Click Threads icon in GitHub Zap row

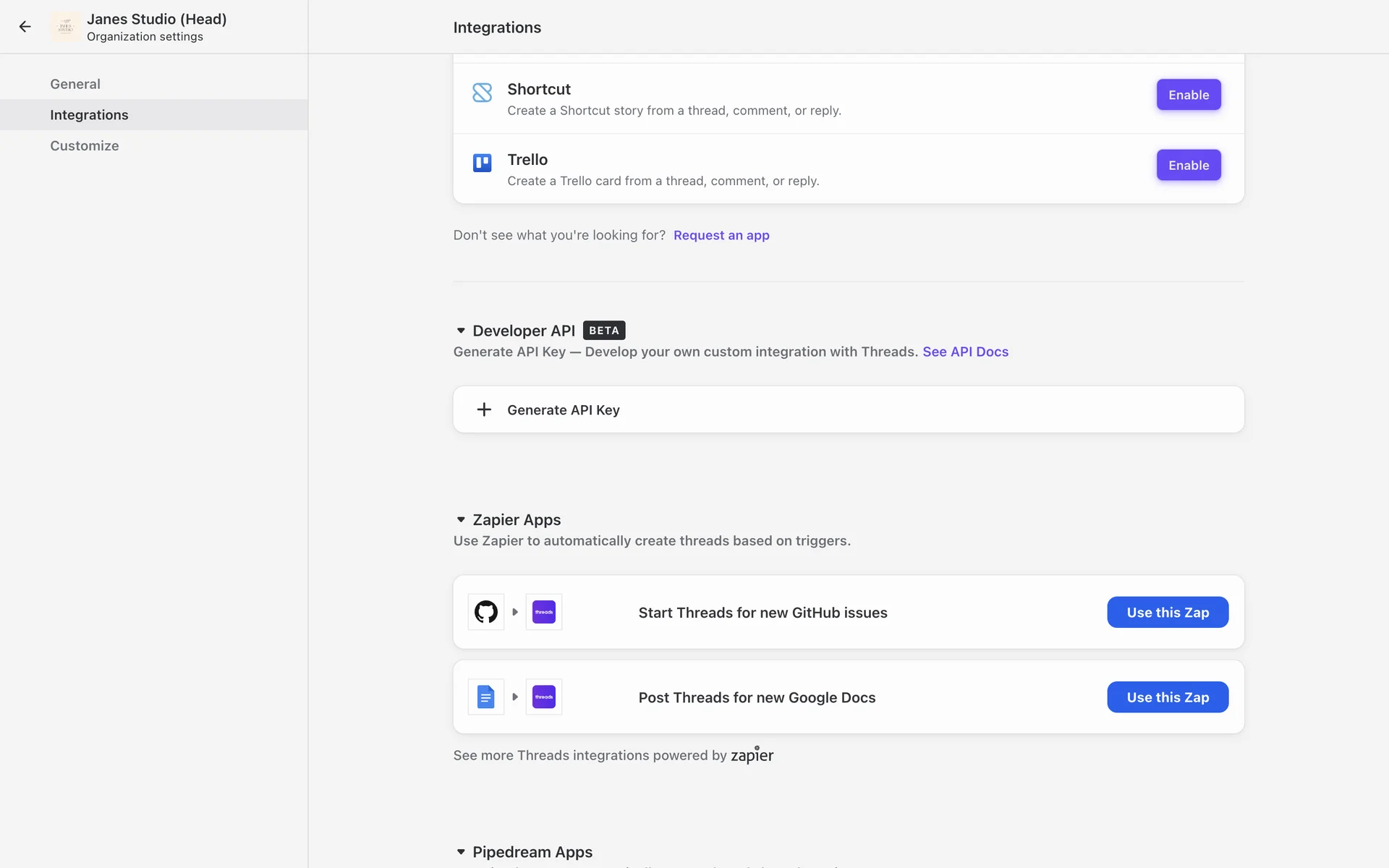(x=544, y=612)
